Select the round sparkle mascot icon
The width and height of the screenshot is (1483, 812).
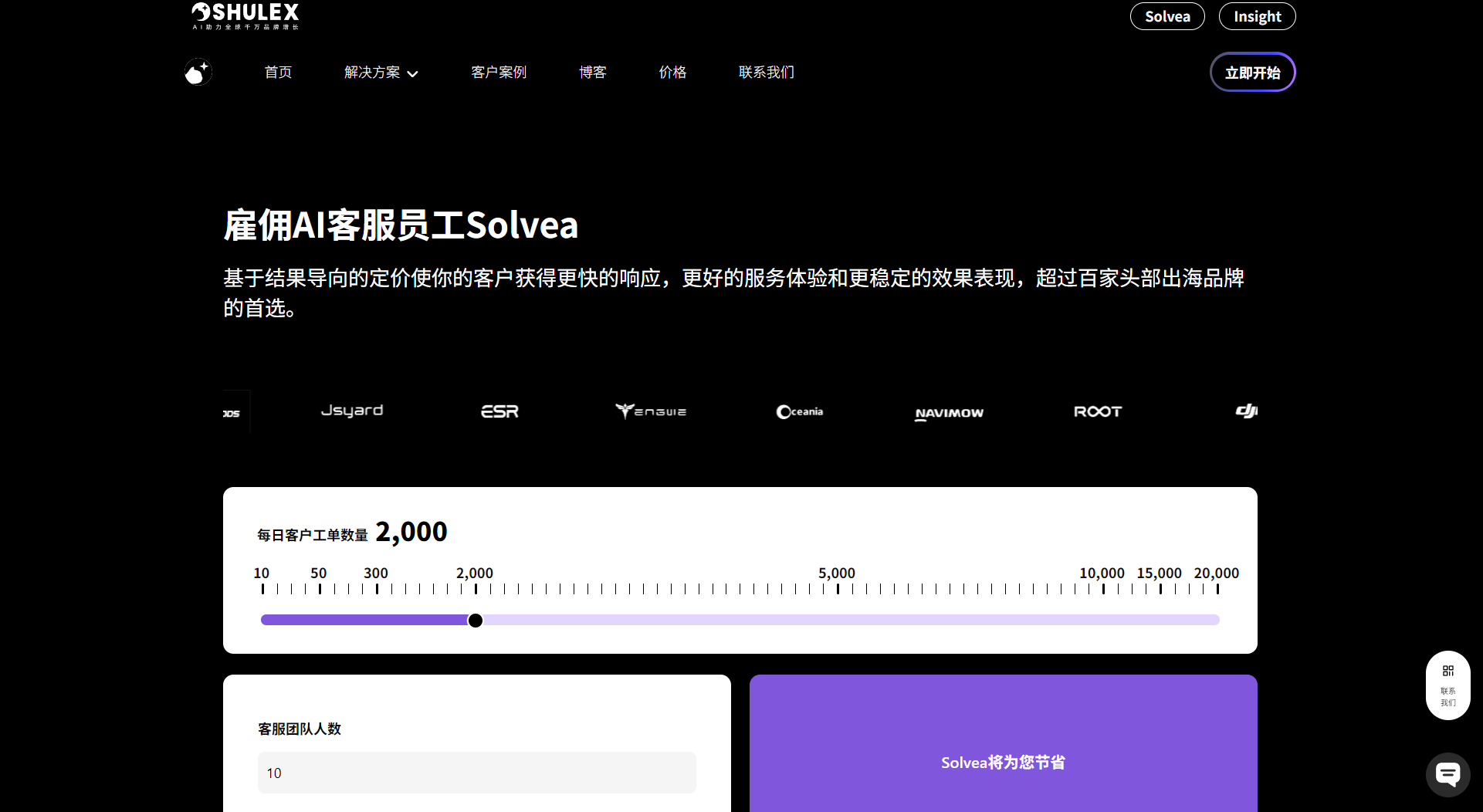click(x=198, y=71)
